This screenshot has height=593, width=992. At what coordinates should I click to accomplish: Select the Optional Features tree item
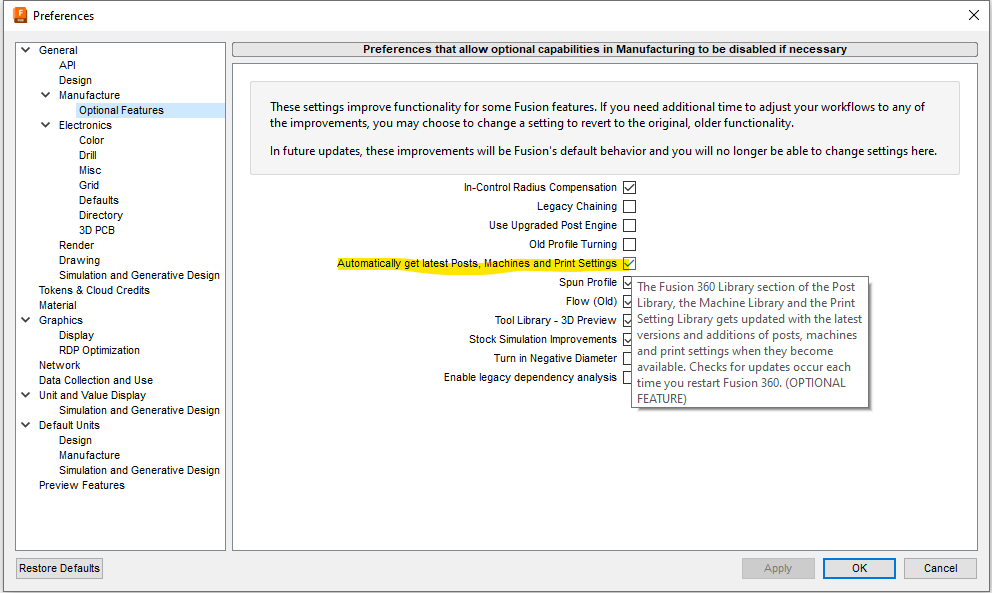pos(121,110)
